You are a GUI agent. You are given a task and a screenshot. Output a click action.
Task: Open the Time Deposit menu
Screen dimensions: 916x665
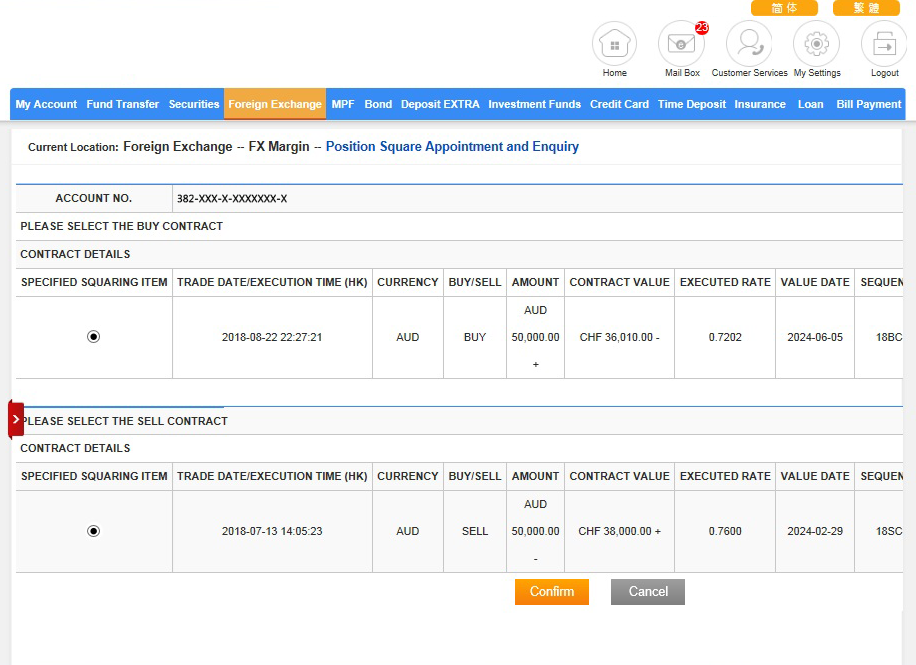click(x=691, y=104)
